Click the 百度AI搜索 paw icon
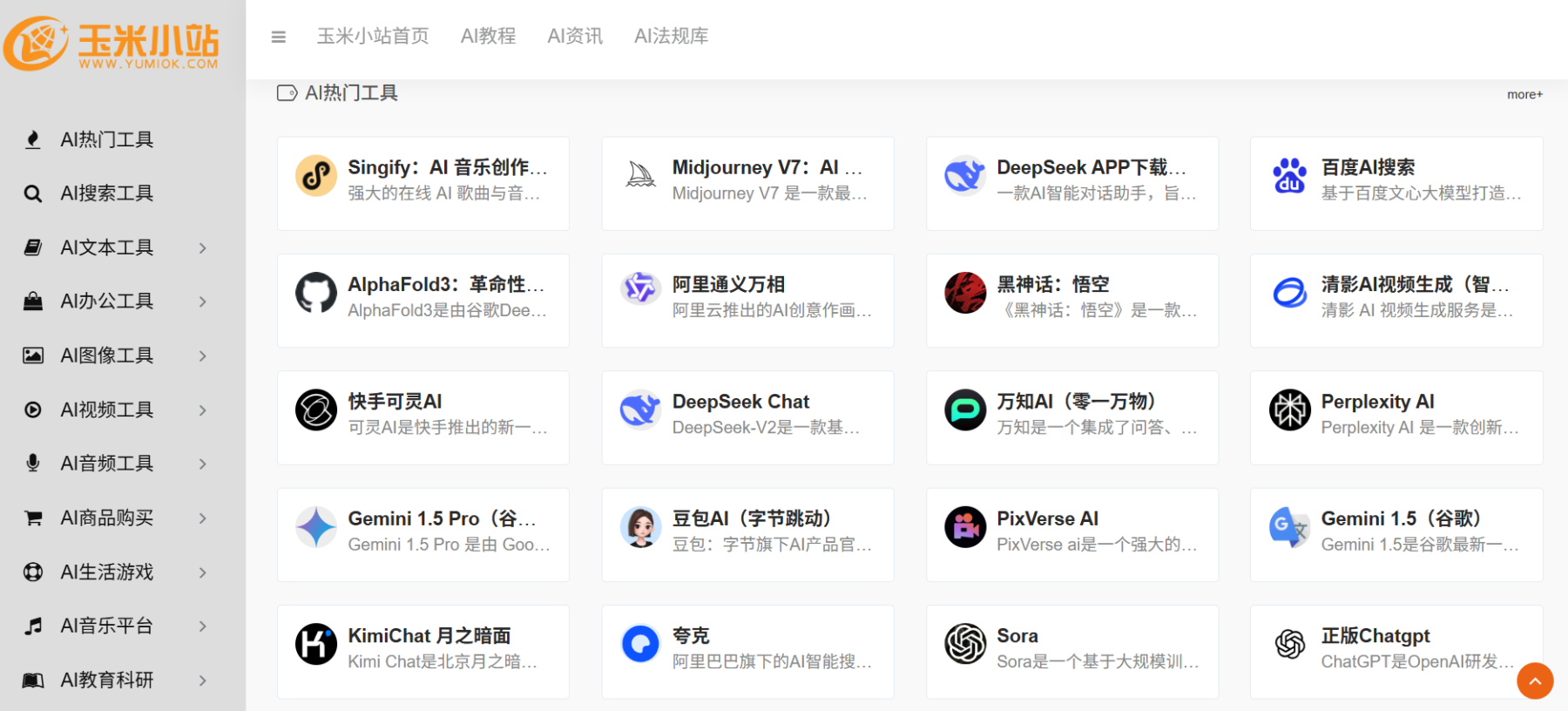1568x711 pixels. coord(1290,176)
